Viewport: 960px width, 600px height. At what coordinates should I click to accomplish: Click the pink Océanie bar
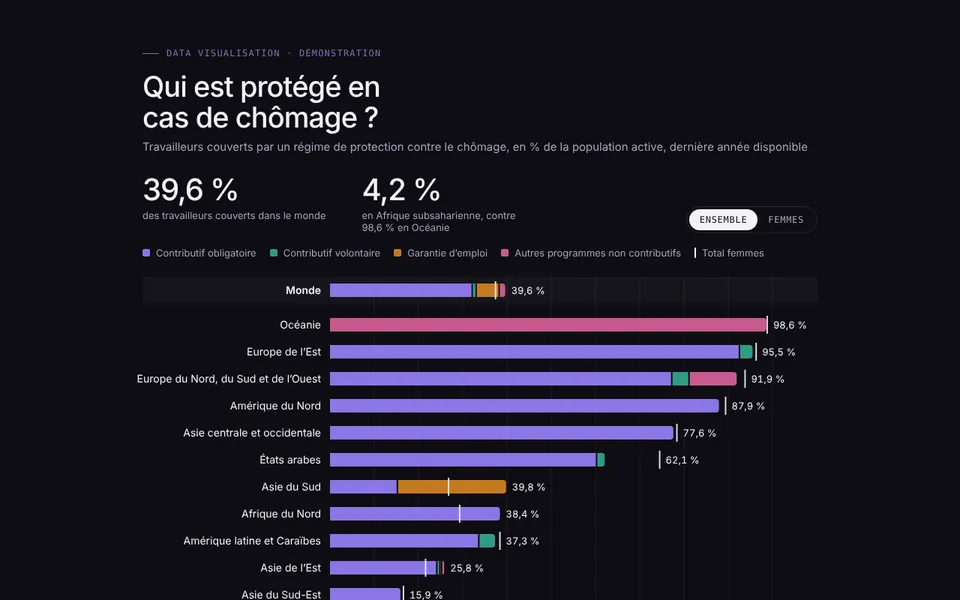click(x=548, y=324)
